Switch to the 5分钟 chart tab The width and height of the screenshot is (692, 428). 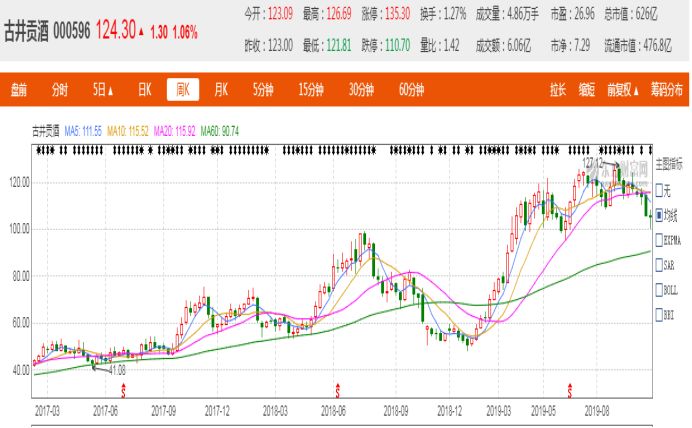tap(263, 90)
